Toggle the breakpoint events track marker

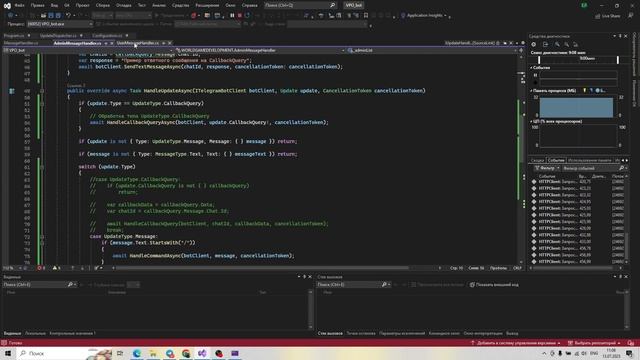pos(536,82)
